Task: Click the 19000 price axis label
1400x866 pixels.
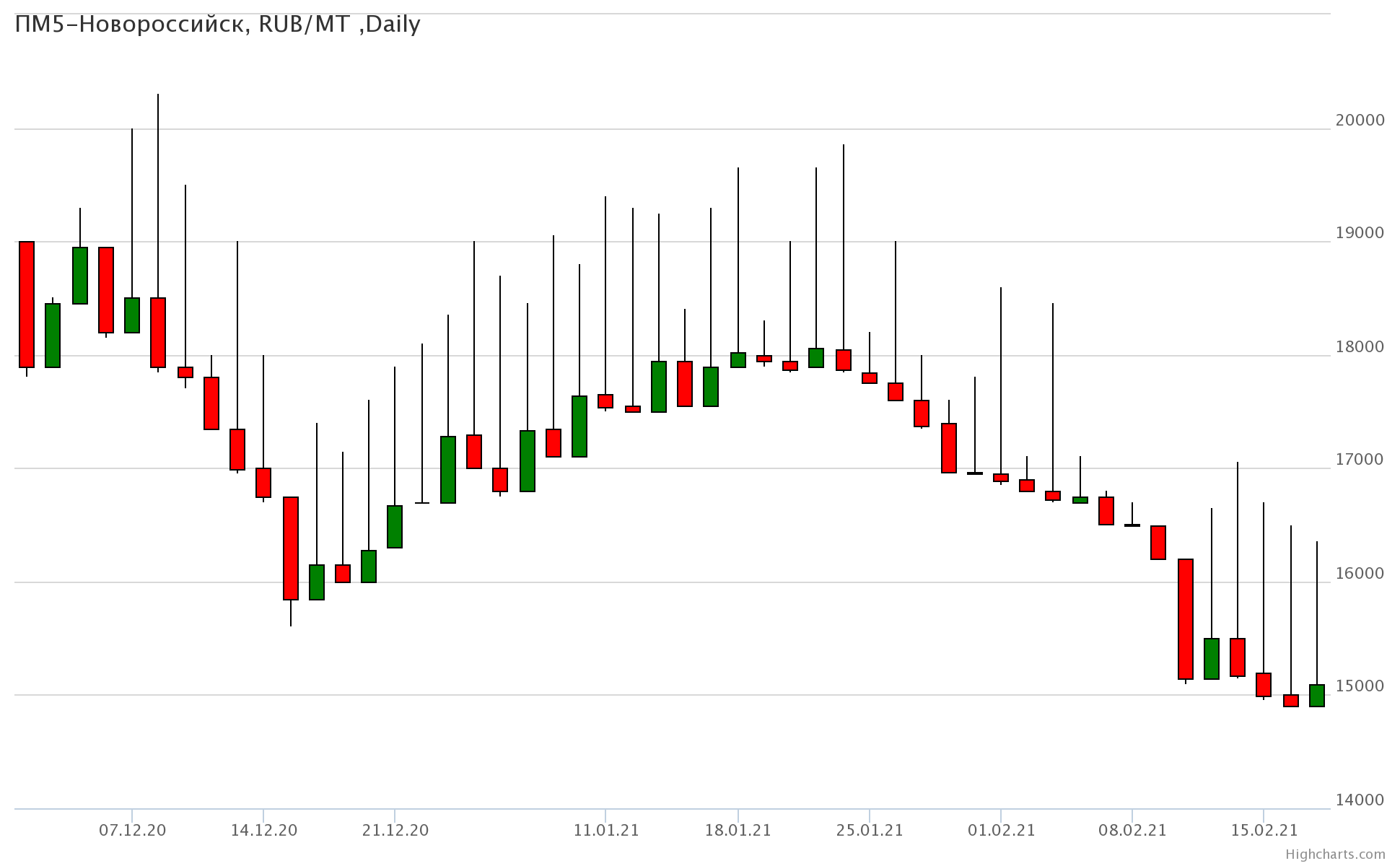Action: [x=1360, y=233]
